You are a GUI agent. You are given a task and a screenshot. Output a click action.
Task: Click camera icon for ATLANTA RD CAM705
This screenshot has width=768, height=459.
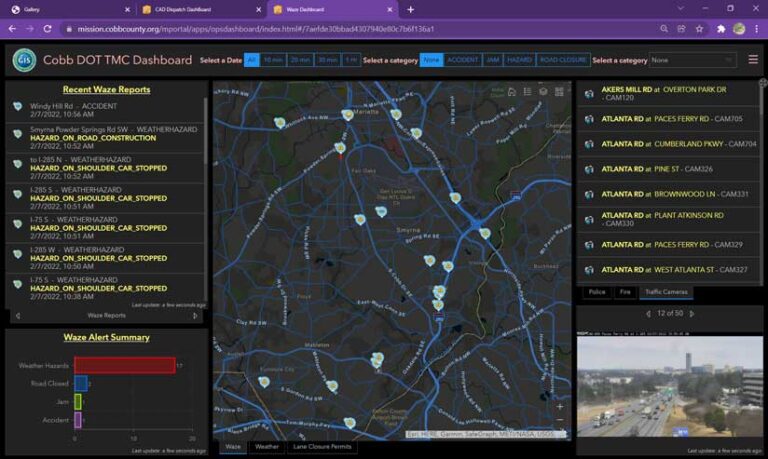click(x=589, y=119)
